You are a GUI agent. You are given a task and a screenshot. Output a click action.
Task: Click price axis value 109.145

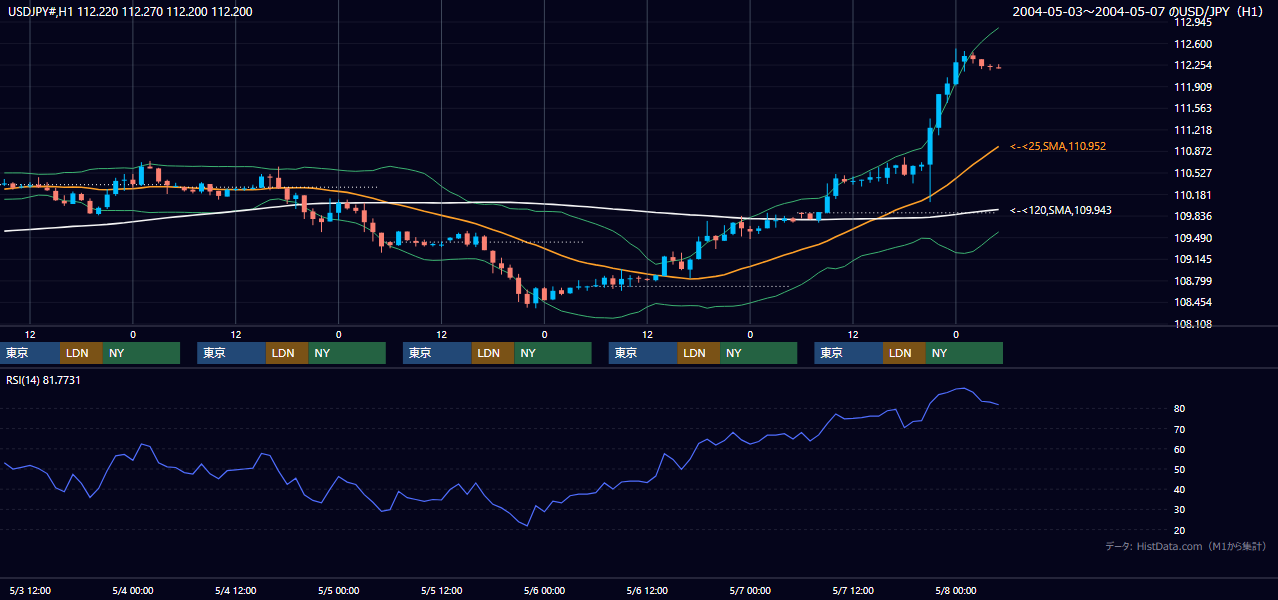click(x=1194, y=260)
